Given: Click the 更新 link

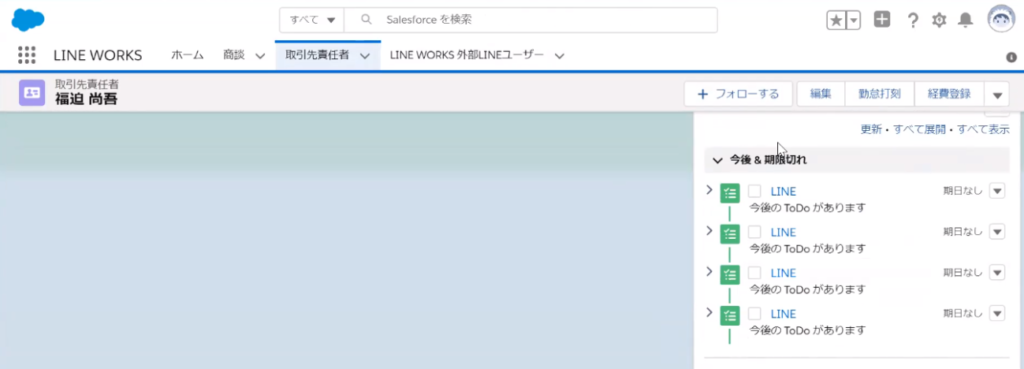Looking at the screenshot, I should tap(871, 129).
